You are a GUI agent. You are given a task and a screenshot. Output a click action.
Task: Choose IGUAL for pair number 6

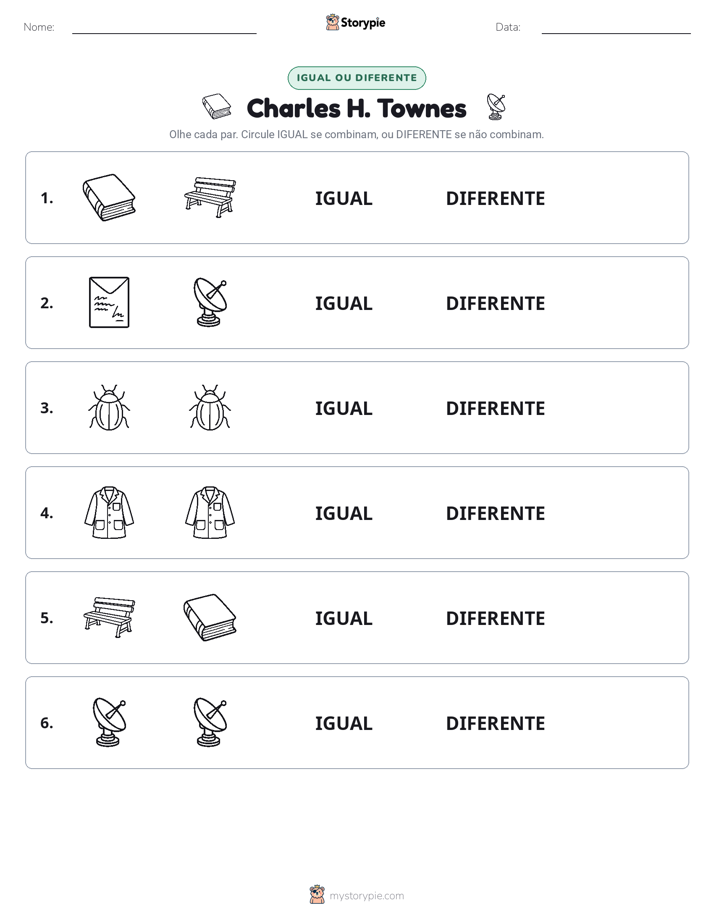click(x=343, y=722)
